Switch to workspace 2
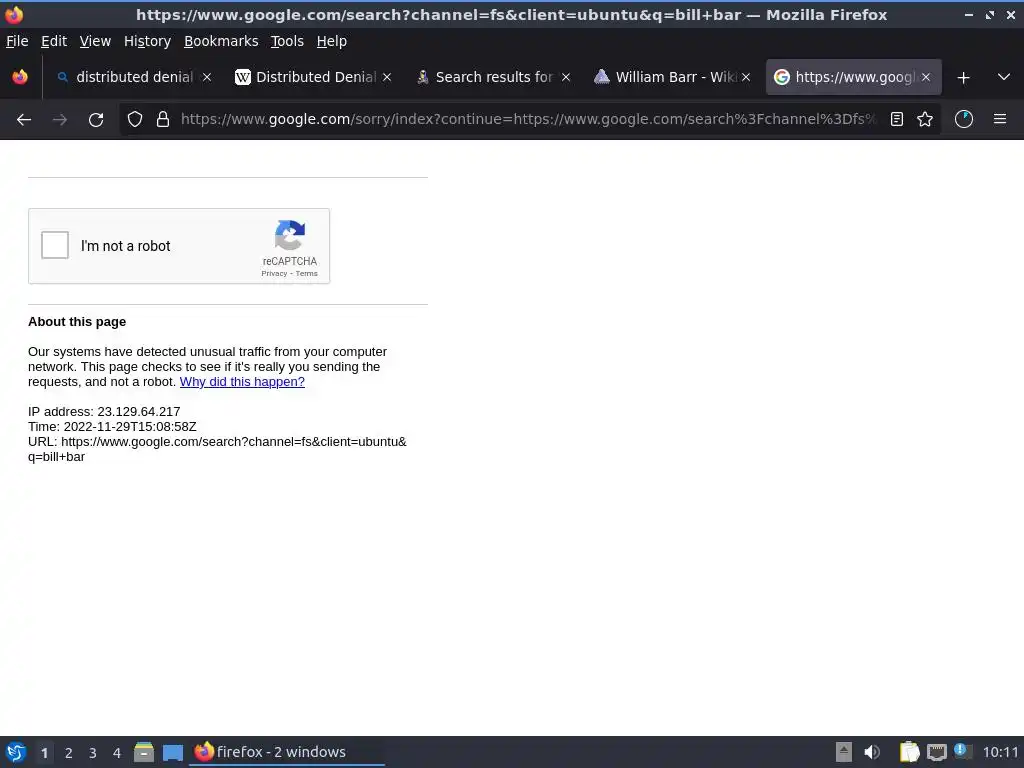Screen dimensions: 1024x768 [x=69, y=753]
